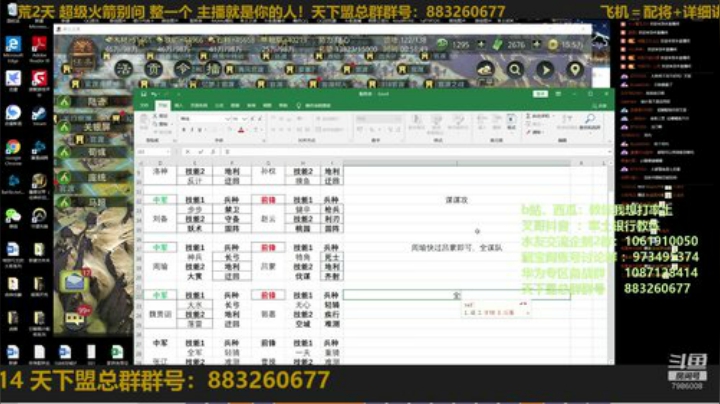
Task: Switch to the 数据 Data tab
Action: click(235, 106)
